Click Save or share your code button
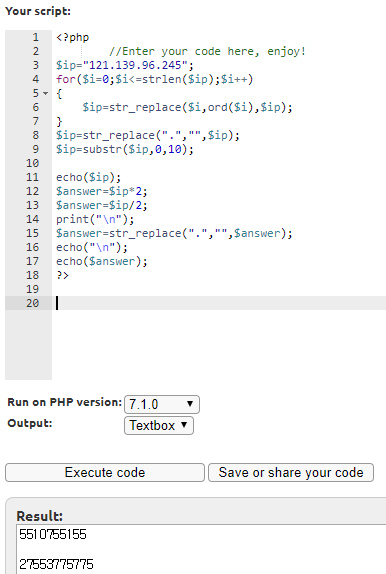386x574 pixels. tap(291, 473)
